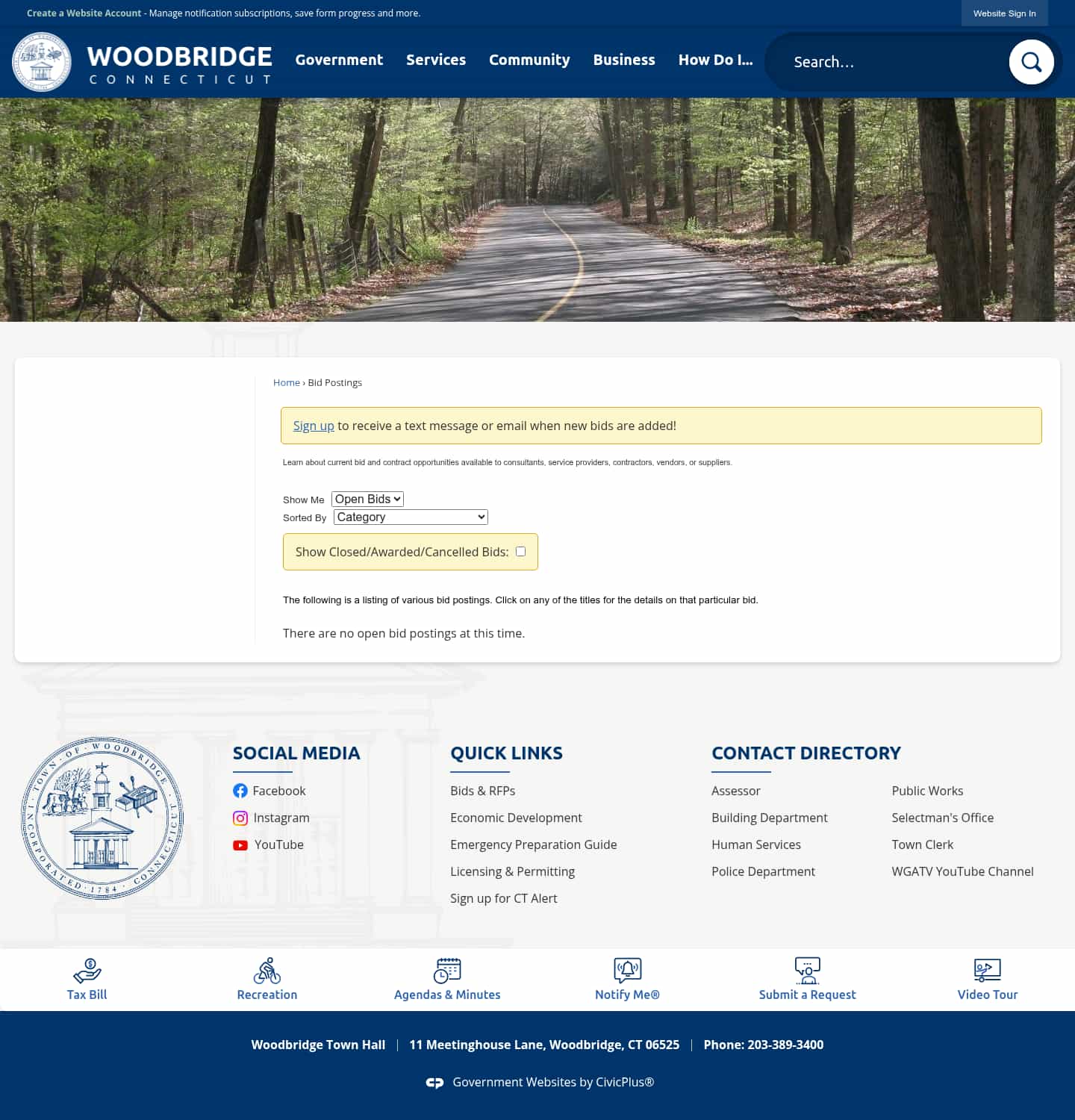Click Website Sign In
Screen dimensions: 1075x1120
click(1004, 13)
